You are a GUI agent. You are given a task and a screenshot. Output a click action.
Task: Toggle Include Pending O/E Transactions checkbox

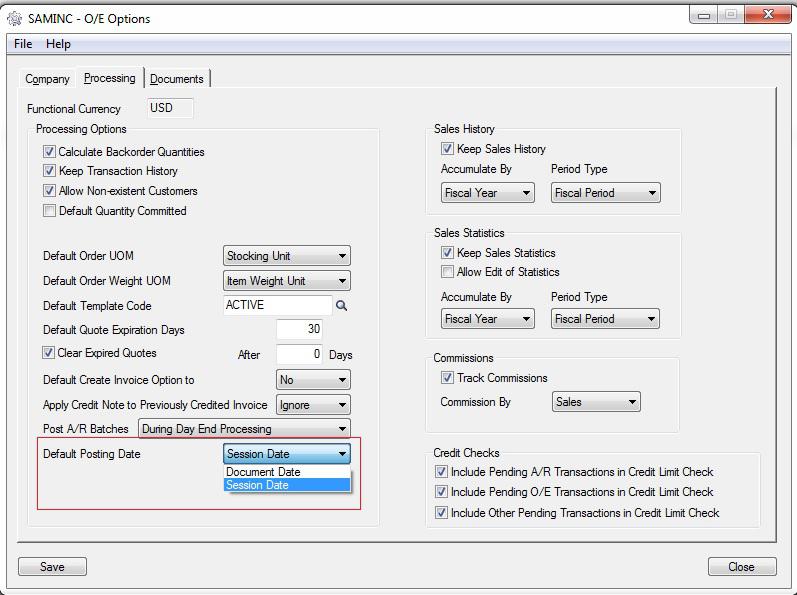click(441, 492)
